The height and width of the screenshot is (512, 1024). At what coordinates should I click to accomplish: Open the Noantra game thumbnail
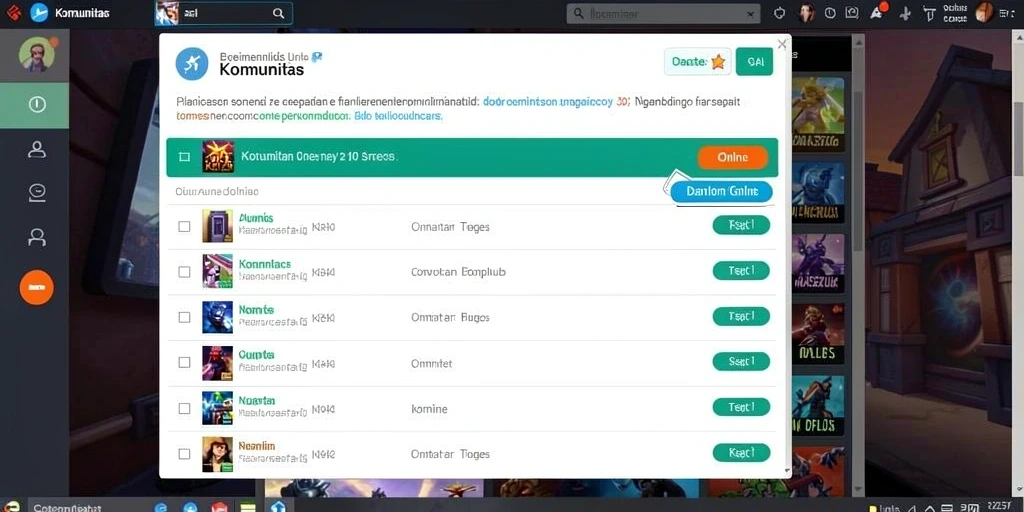tap(217, 408)
